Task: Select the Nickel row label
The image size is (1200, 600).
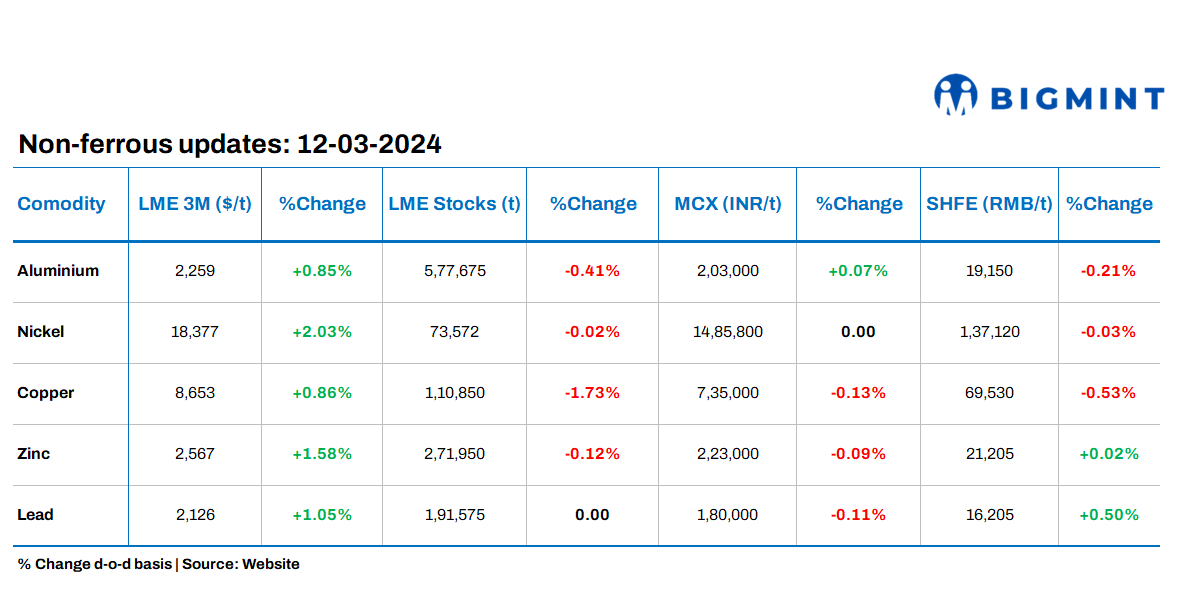Action: click(41, 332)
